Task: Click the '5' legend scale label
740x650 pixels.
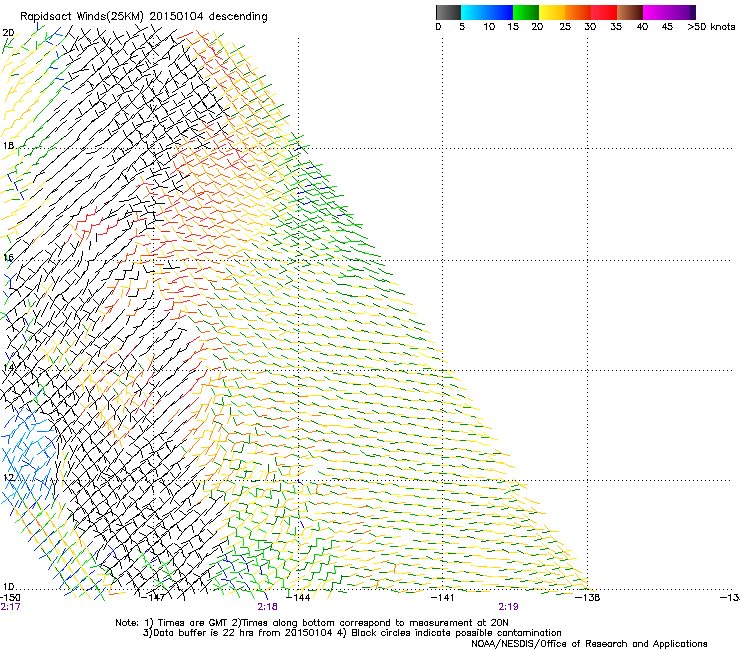Action: (x=462, y=26)
